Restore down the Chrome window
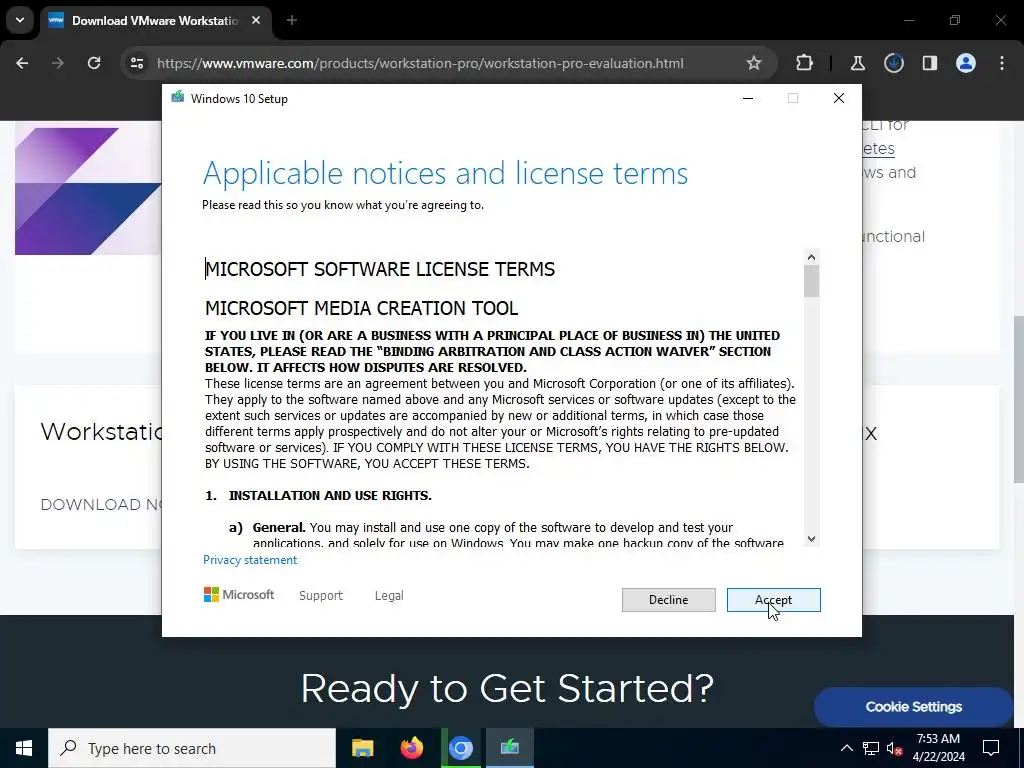The height and width of the screenshot is (768, 1024). [x=955, y=20]
